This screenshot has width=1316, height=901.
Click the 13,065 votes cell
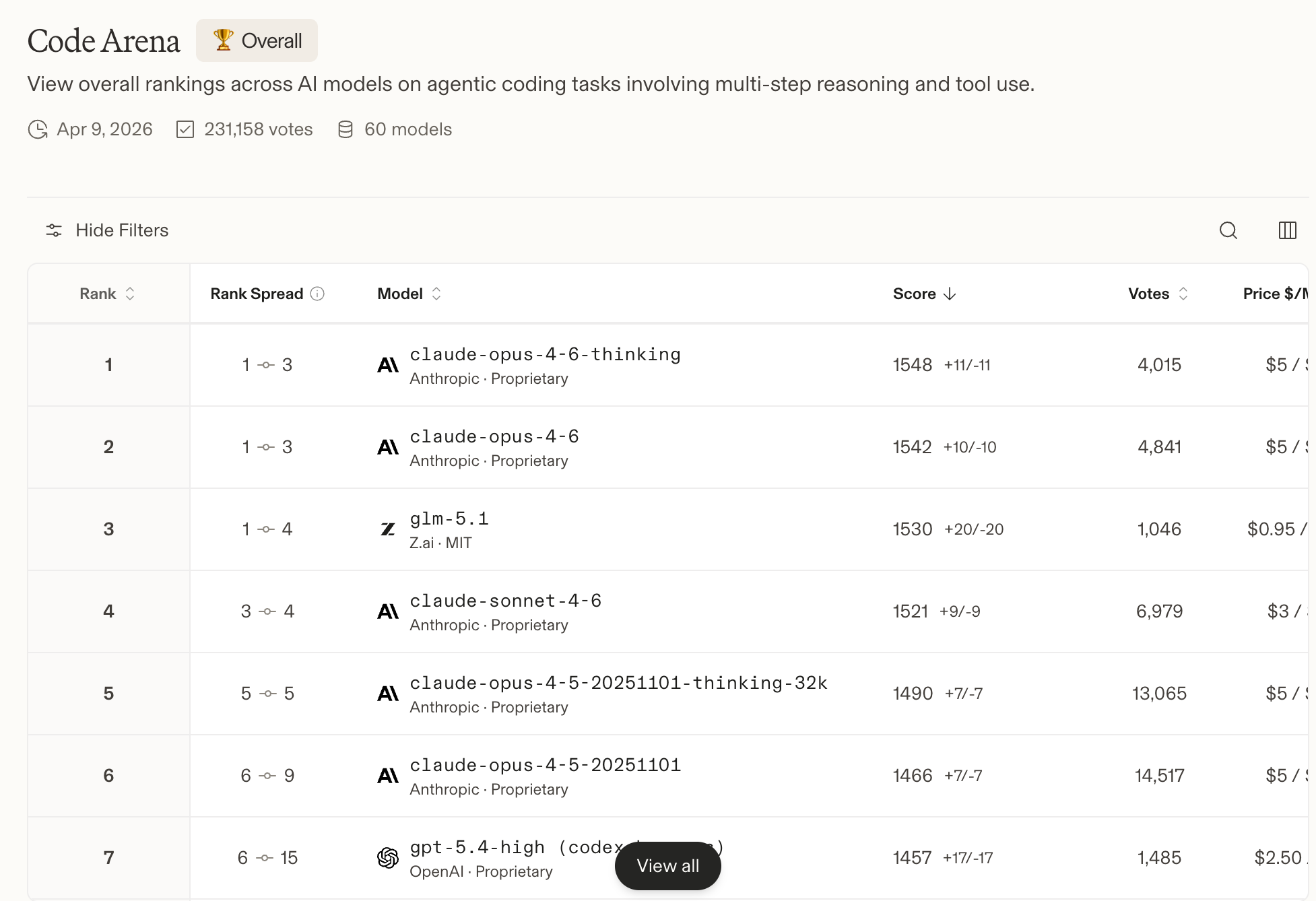1159,694
